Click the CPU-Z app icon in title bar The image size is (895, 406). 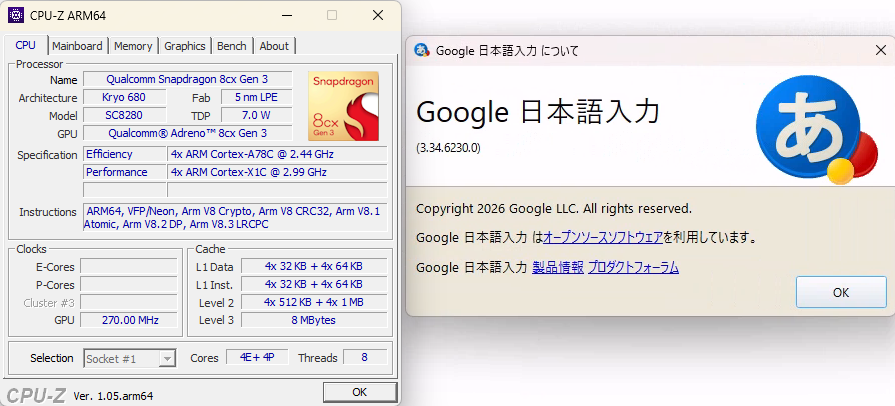(16, 15)
